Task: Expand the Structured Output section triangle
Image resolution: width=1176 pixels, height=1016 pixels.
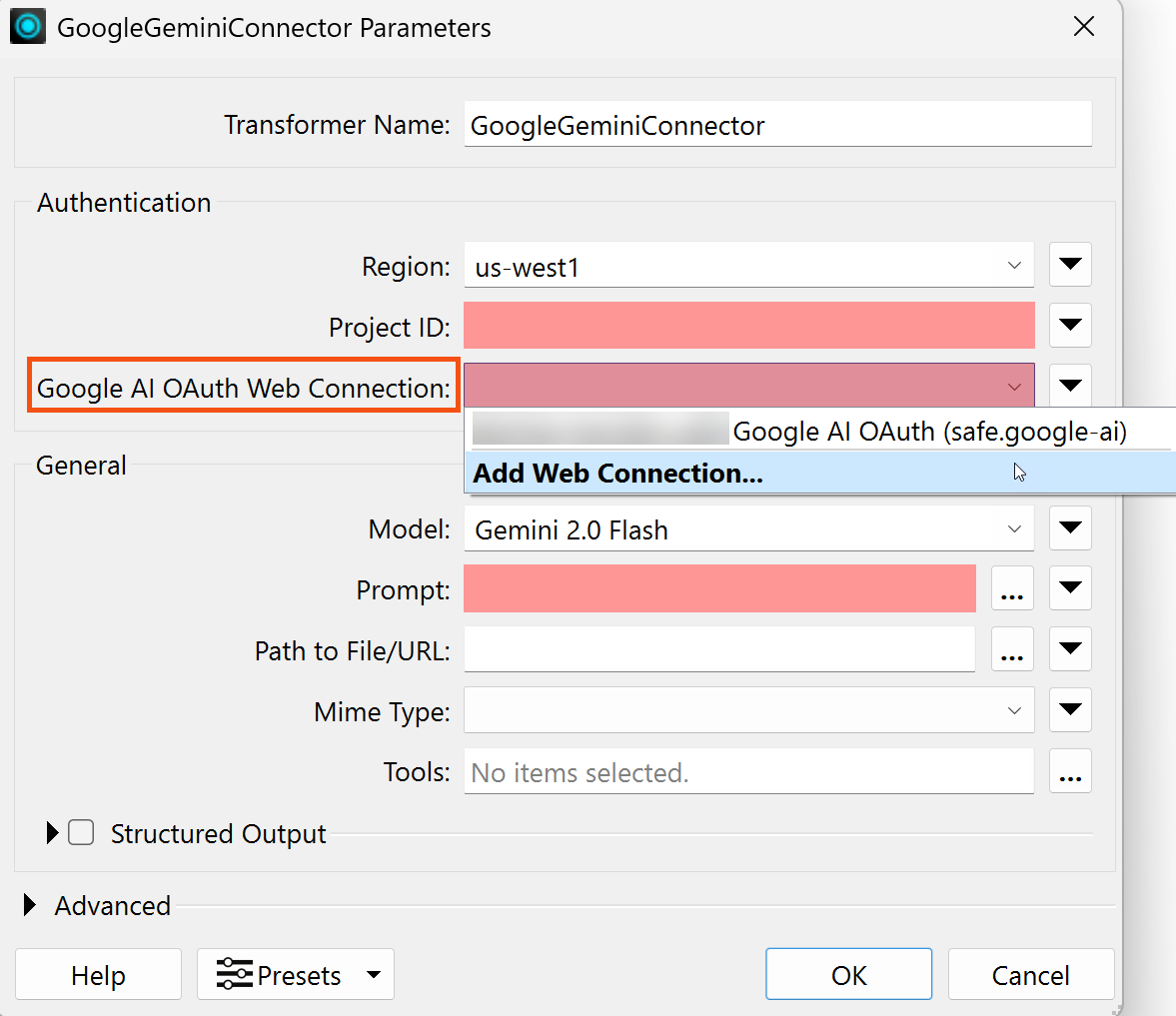Action: [52, 833]
